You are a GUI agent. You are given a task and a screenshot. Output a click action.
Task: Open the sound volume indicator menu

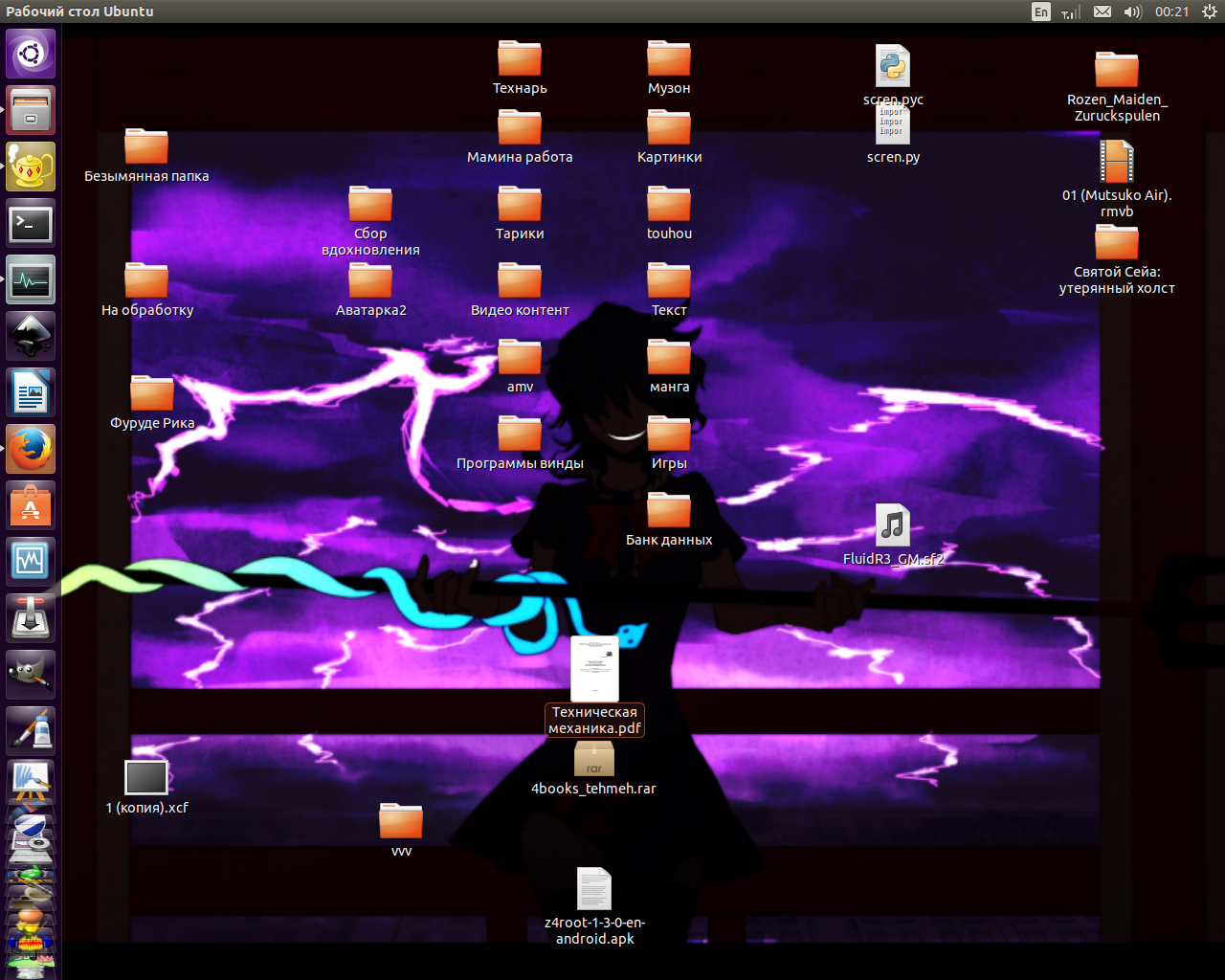(1133, 11)
